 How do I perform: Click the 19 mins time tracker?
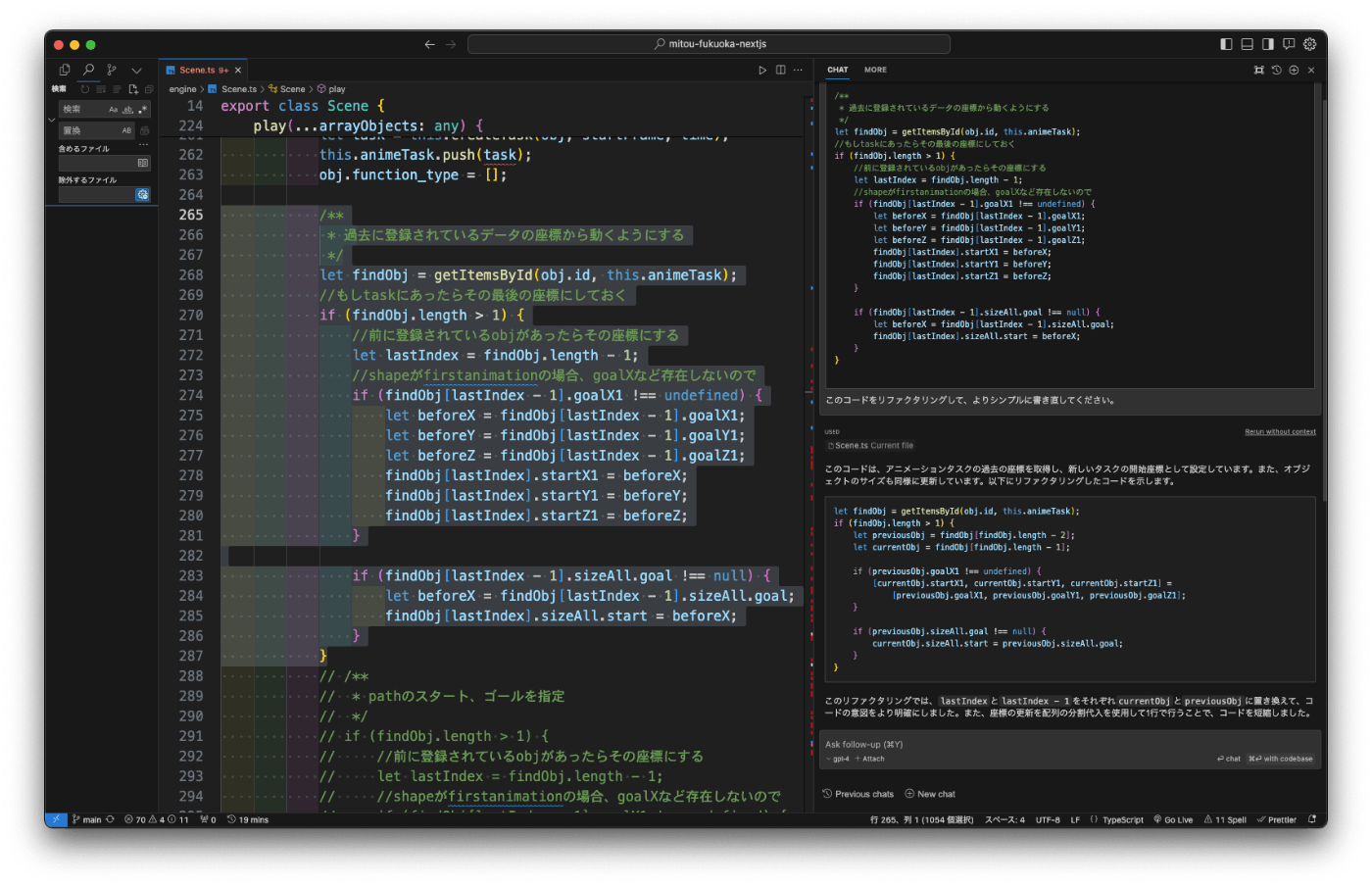(x=248, y=819)
